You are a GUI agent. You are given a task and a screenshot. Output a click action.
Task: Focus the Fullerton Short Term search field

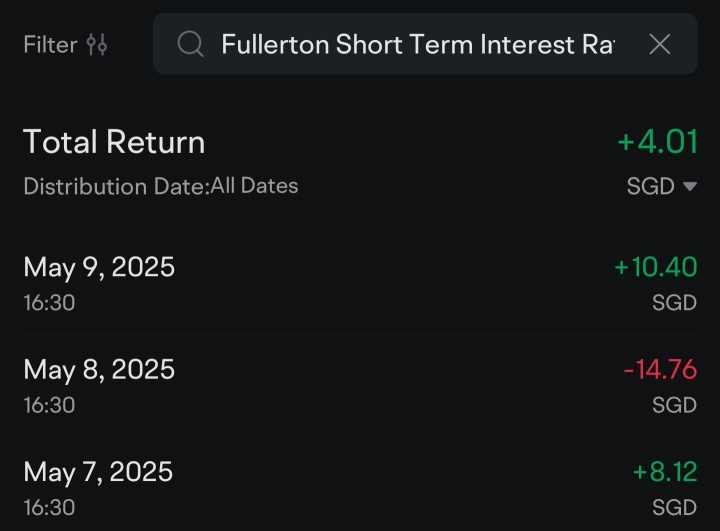coord(417,44)
